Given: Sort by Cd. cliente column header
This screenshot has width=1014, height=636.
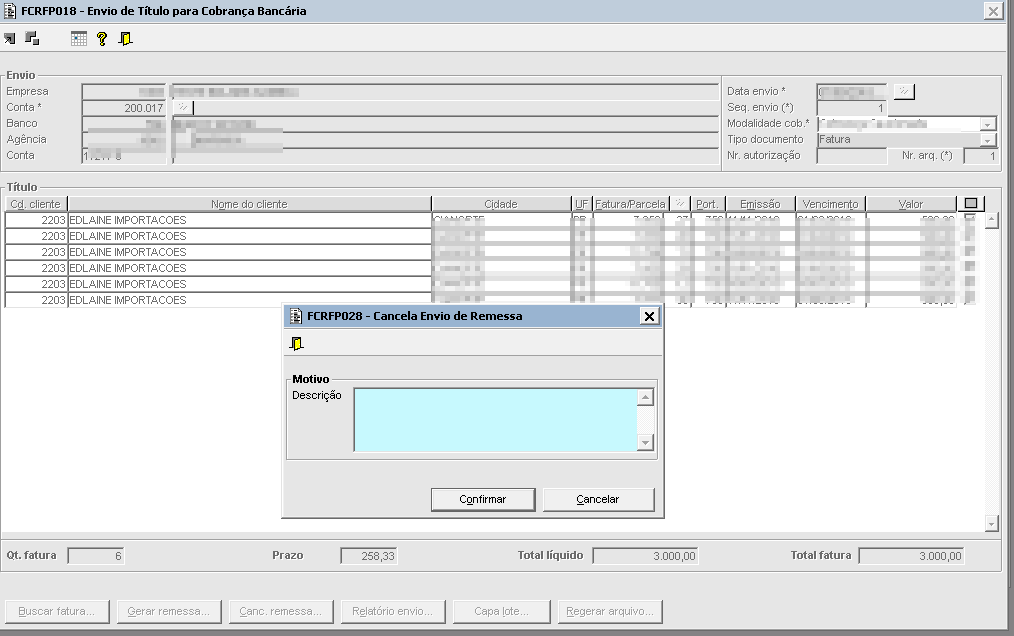Looking at the screenshot, I should [x=36, y=204].
